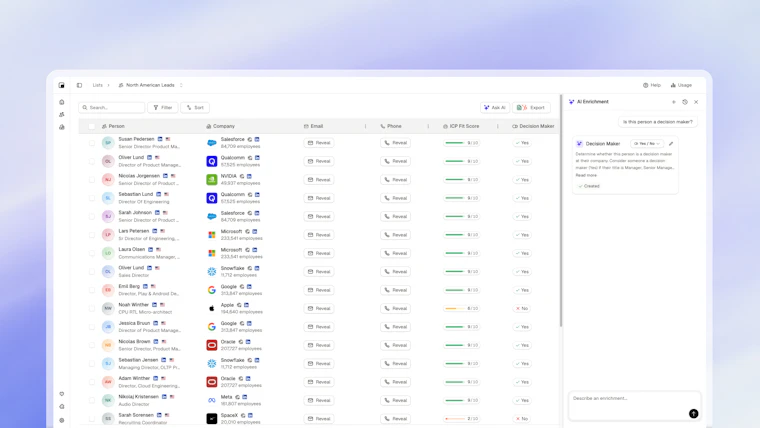Reveal Nicolas Jorgensen's phone number

point(396,180)
